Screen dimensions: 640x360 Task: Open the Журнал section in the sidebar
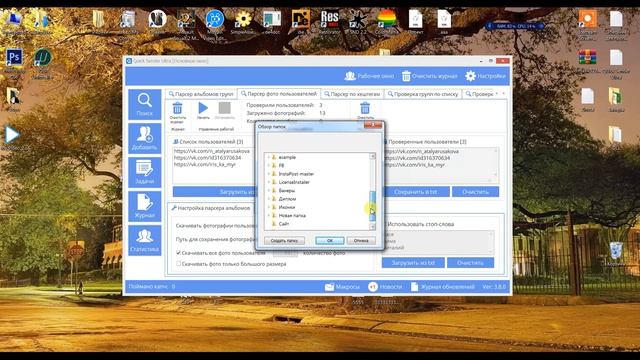(144, 207)
